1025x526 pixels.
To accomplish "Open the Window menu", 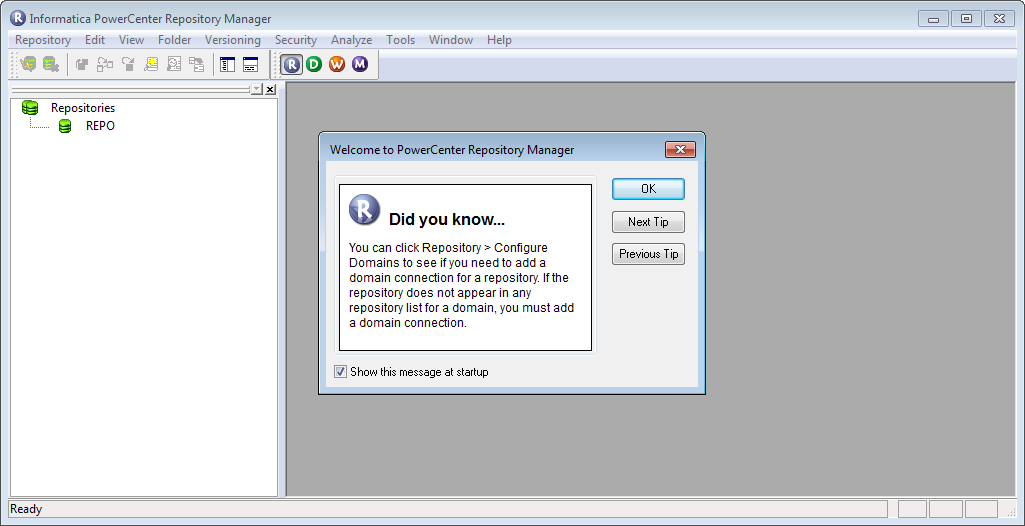I will [x=450, y=40].
